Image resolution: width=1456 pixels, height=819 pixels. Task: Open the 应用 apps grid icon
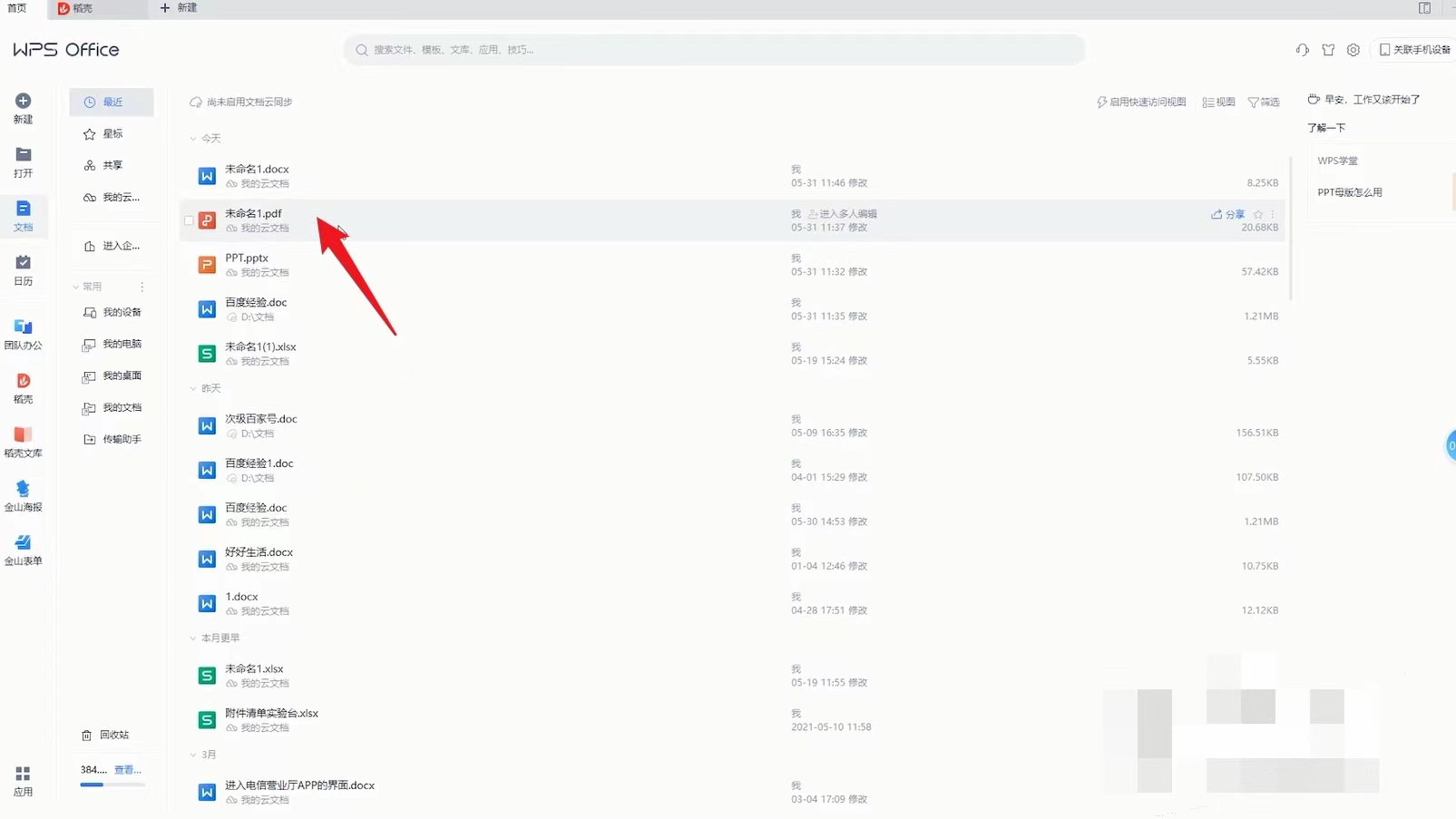coord(23,774)
